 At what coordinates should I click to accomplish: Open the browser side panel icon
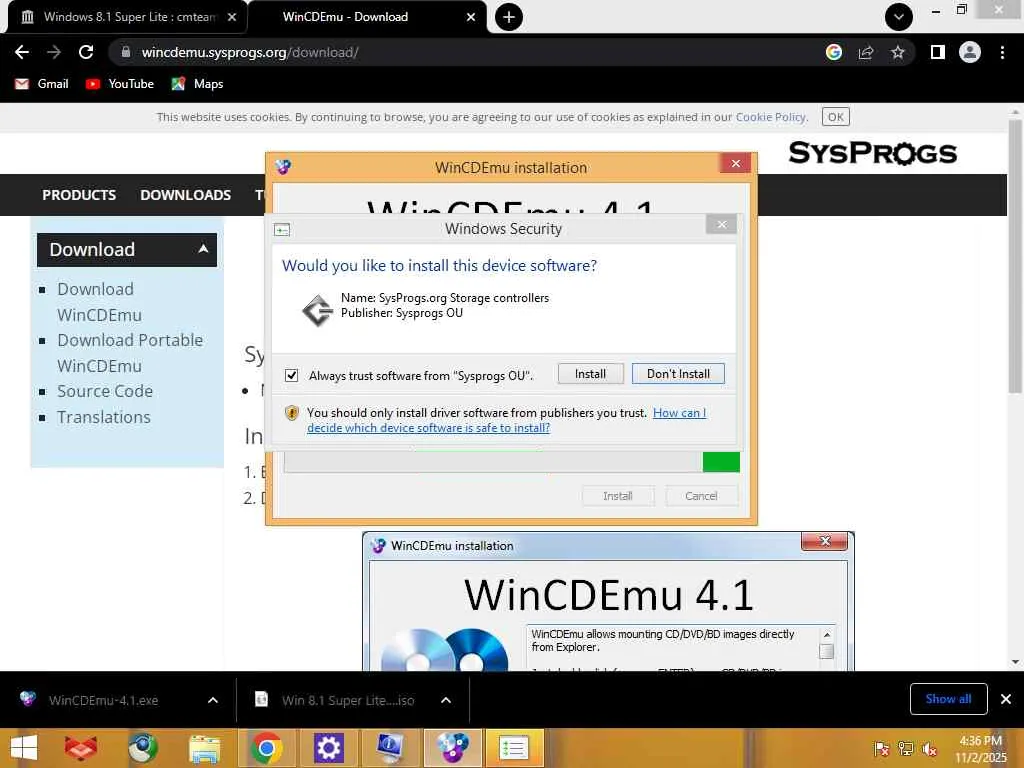coord(938,52)
